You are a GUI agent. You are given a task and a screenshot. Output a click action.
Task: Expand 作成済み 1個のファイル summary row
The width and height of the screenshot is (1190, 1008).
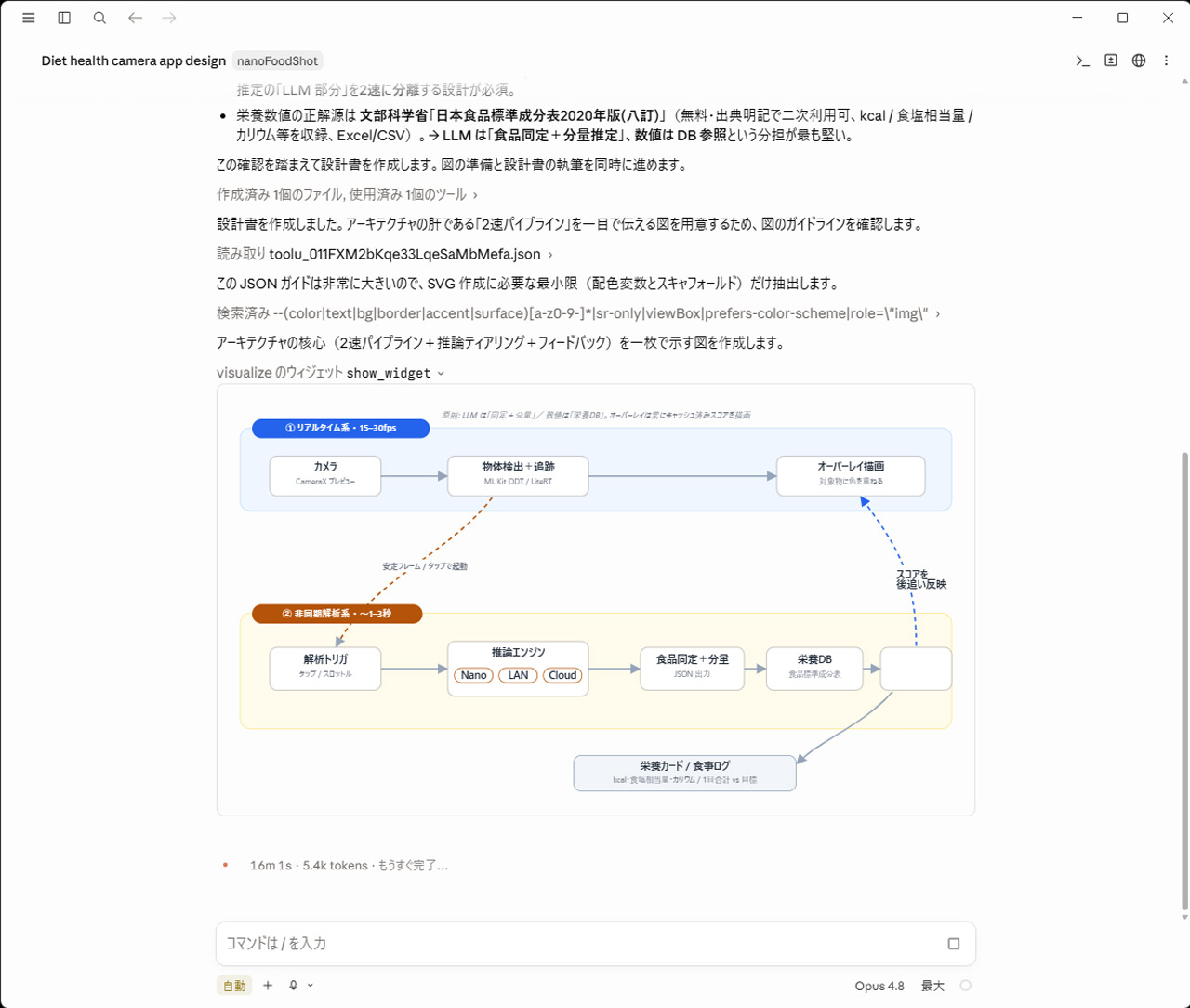(347, 194)
